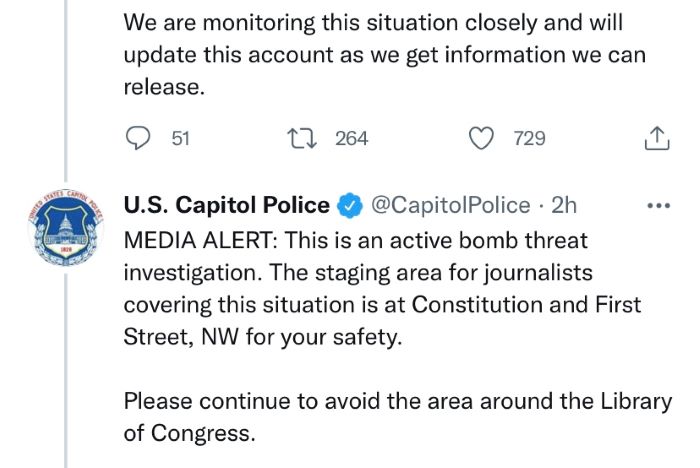
Task: Open the U.S. Capitol Police avatar
Action: coord(66,228)
